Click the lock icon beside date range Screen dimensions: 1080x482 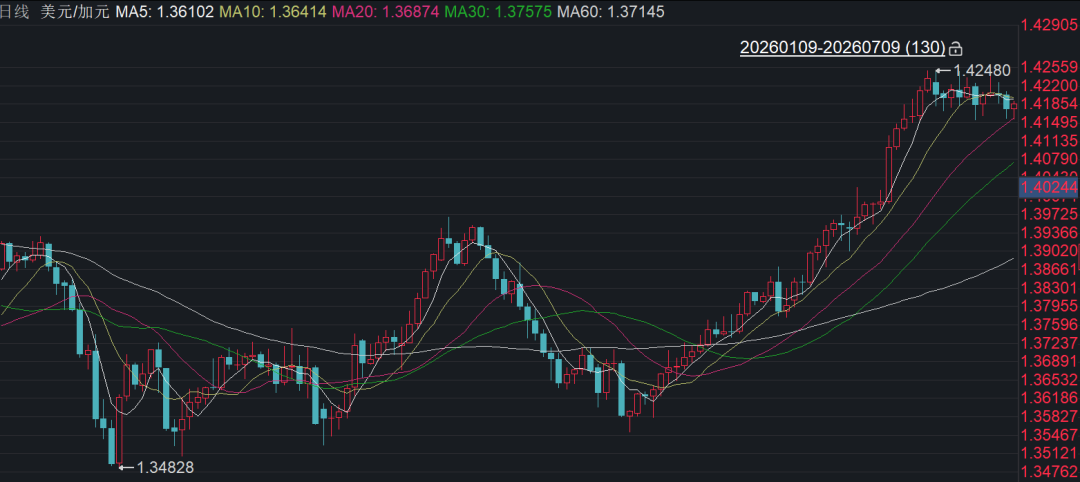(955, 48)
